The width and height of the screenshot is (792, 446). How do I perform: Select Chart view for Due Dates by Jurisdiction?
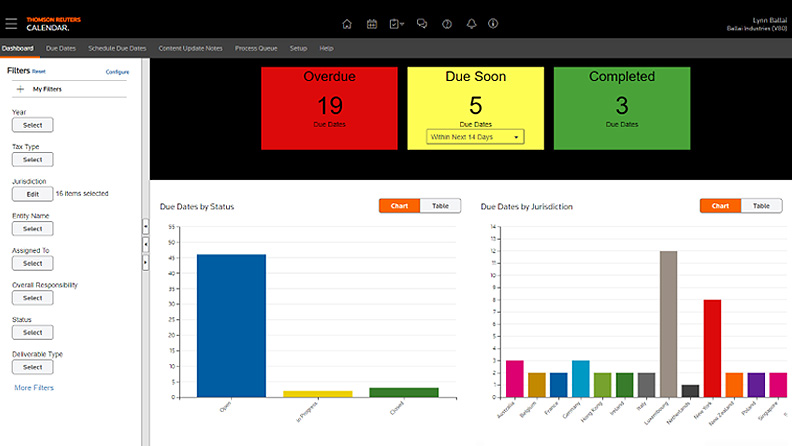point(720,205)
